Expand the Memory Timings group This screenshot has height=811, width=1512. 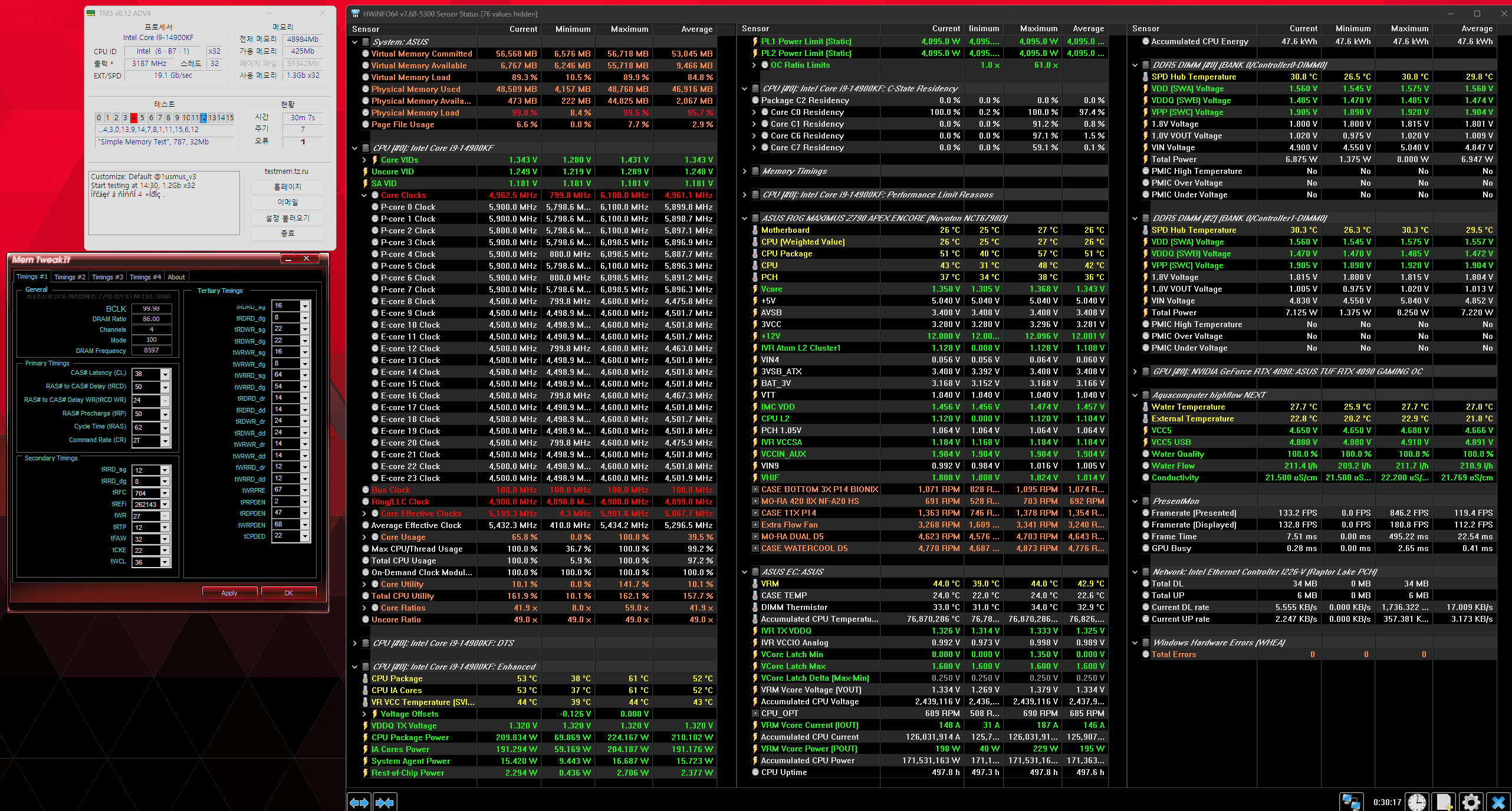(x=745, y=171)
